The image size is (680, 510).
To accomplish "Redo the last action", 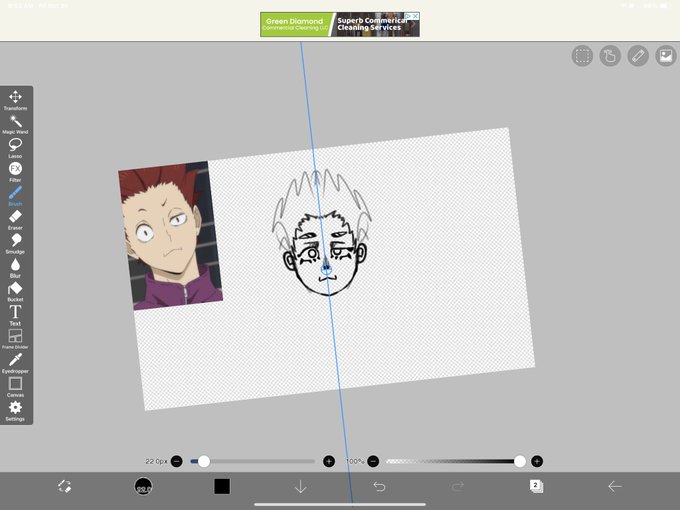I will pos(458,486).
